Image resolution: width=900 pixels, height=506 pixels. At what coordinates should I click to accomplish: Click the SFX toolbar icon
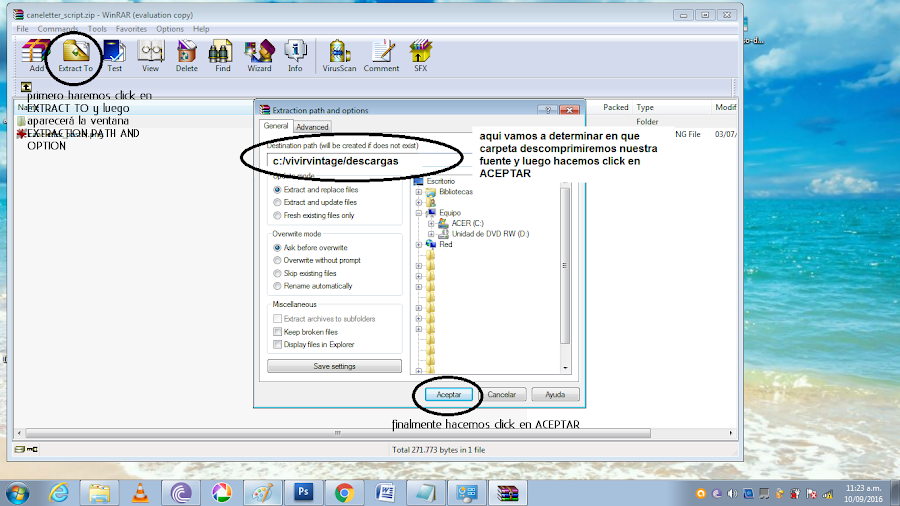click(420, 56)
